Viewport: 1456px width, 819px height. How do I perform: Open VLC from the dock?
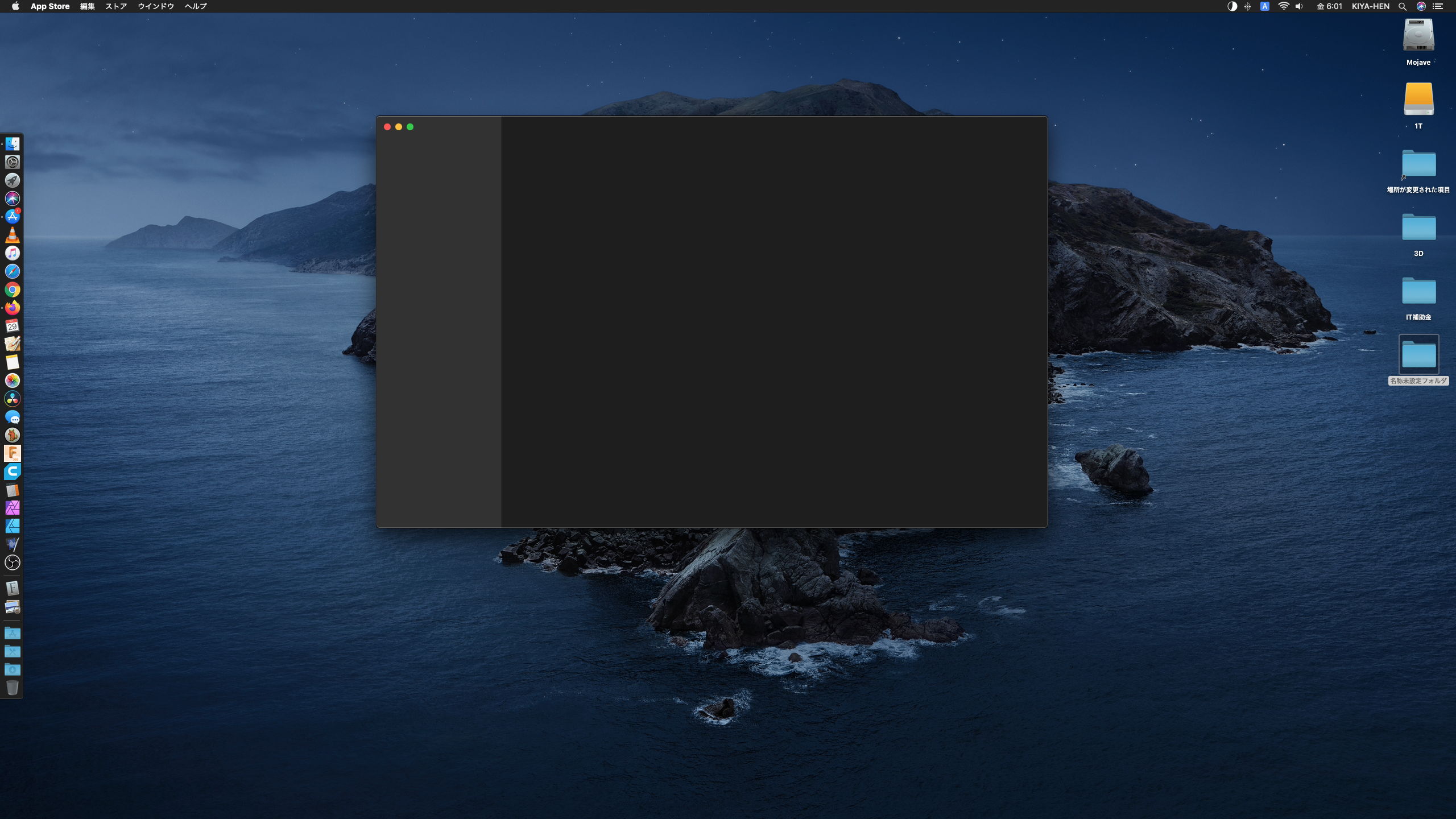tap(13, 235)
